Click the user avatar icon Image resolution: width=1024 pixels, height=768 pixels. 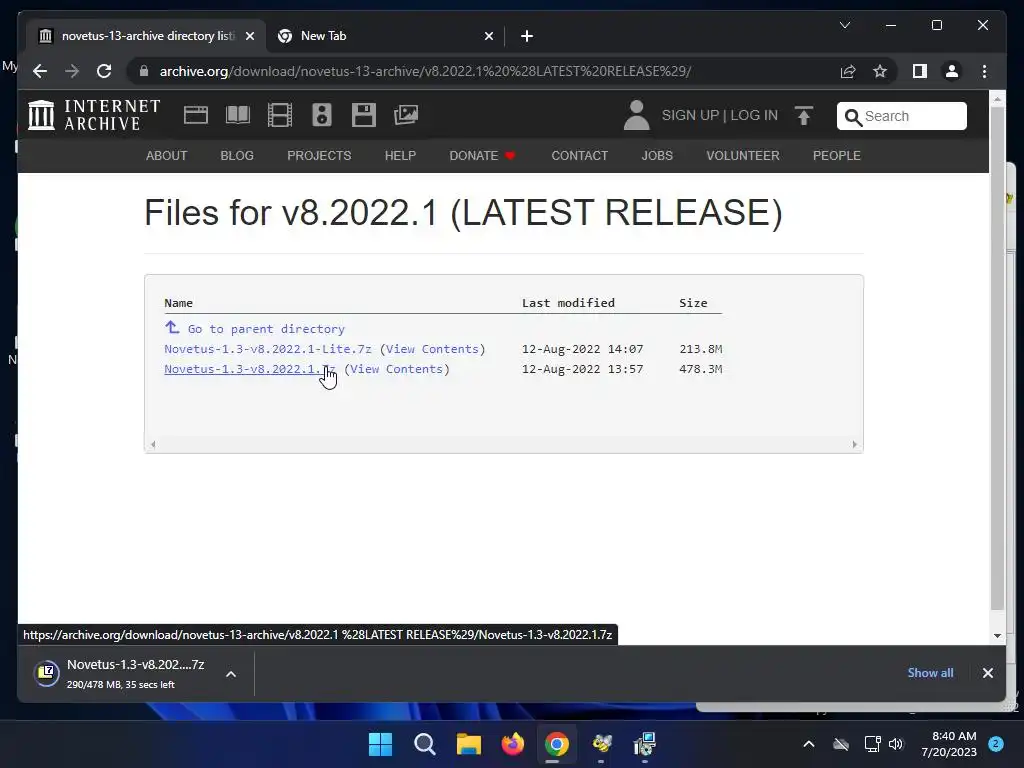[x=636, y=115]
